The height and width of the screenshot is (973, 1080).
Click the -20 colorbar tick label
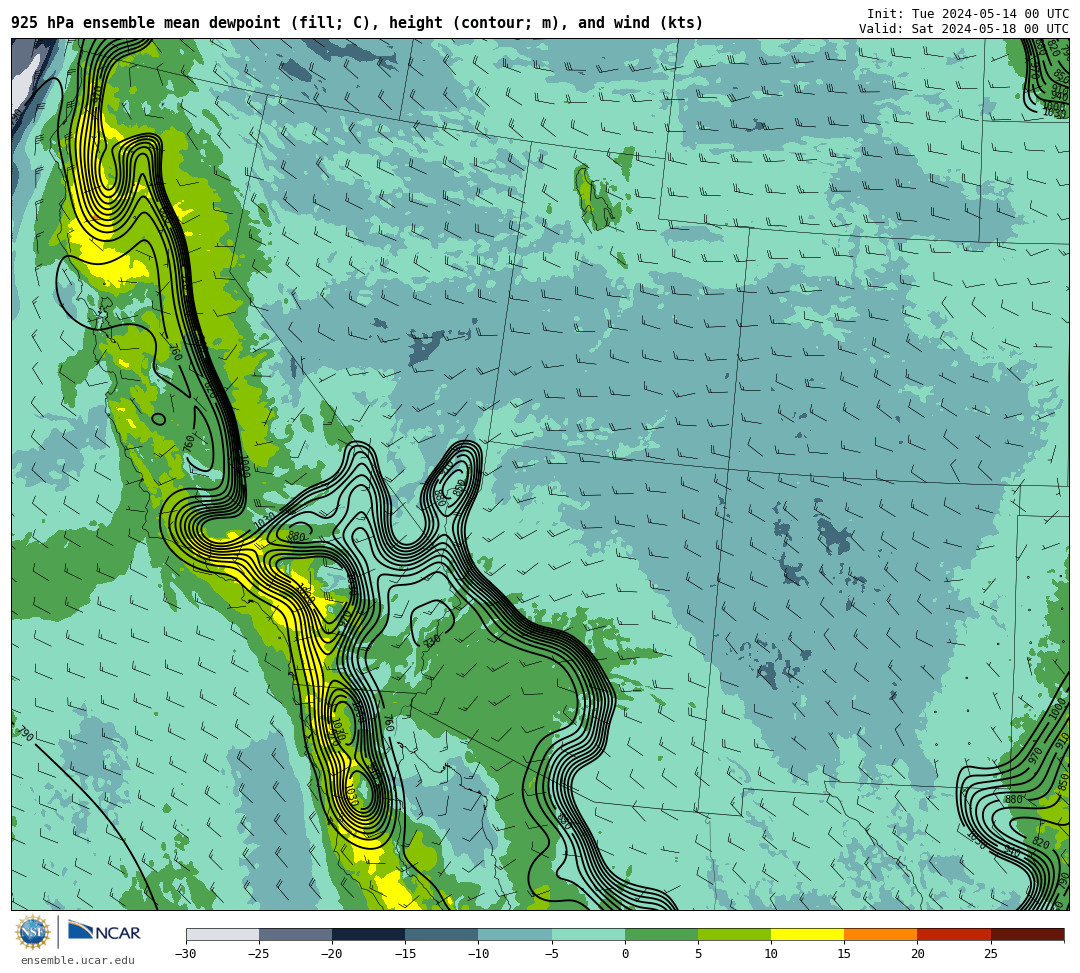(332, 954)
